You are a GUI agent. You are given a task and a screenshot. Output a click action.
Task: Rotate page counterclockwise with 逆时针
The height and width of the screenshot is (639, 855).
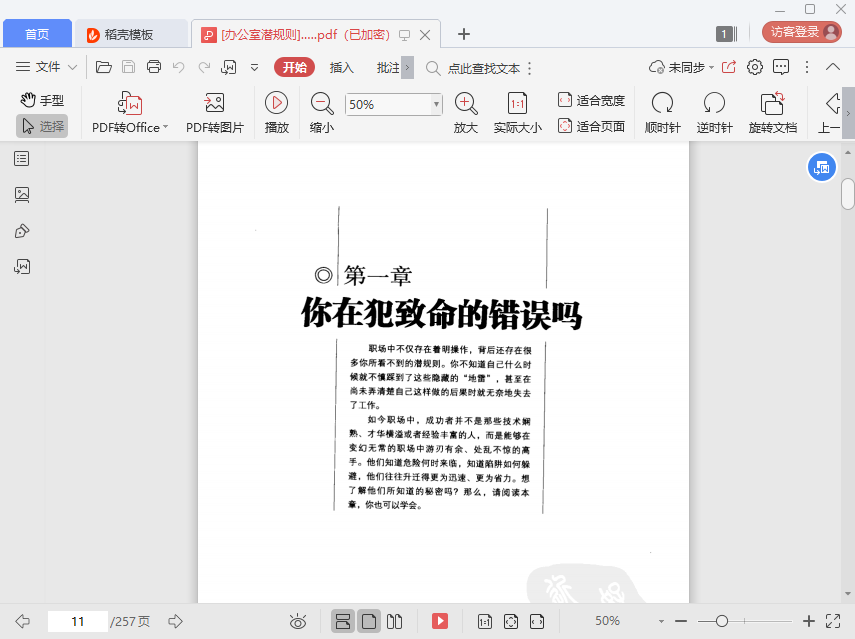[714, 103]
